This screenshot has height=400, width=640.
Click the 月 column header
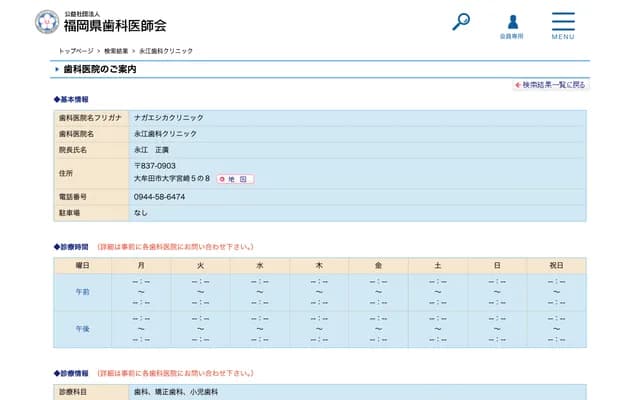[141, 265]
